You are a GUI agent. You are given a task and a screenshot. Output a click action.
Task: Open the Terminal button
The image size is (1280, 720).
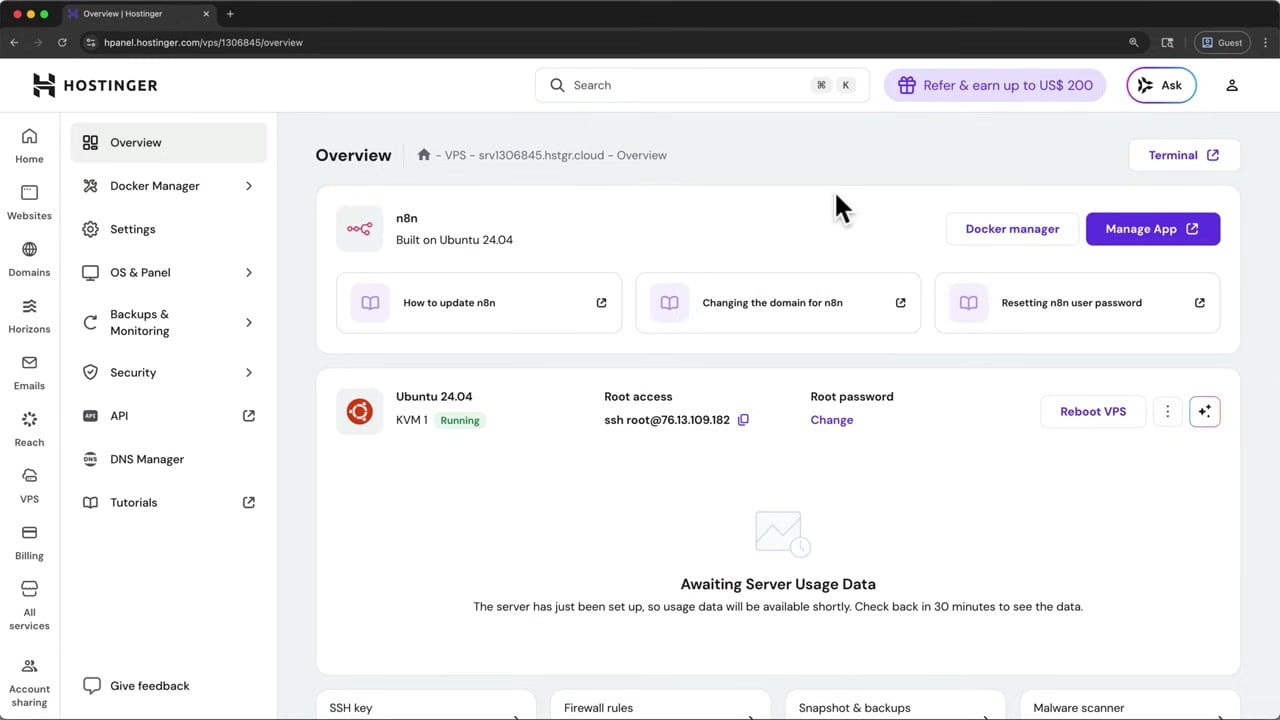click(x=1184, y=155)
